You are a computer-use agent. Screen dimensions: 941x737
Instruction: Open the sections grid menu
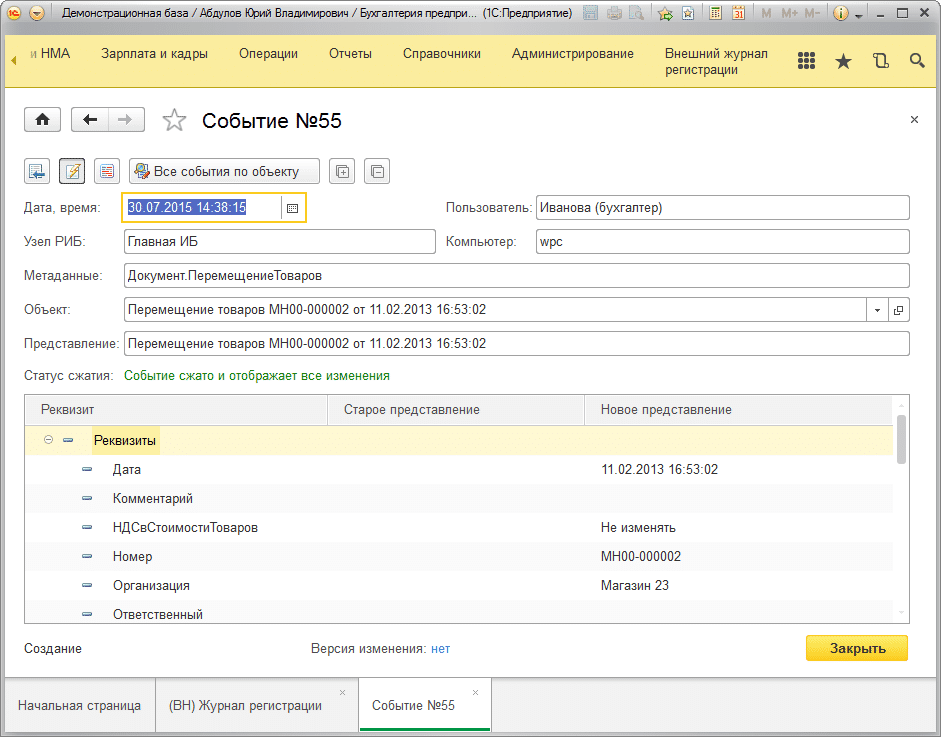[x=807, y=61]
